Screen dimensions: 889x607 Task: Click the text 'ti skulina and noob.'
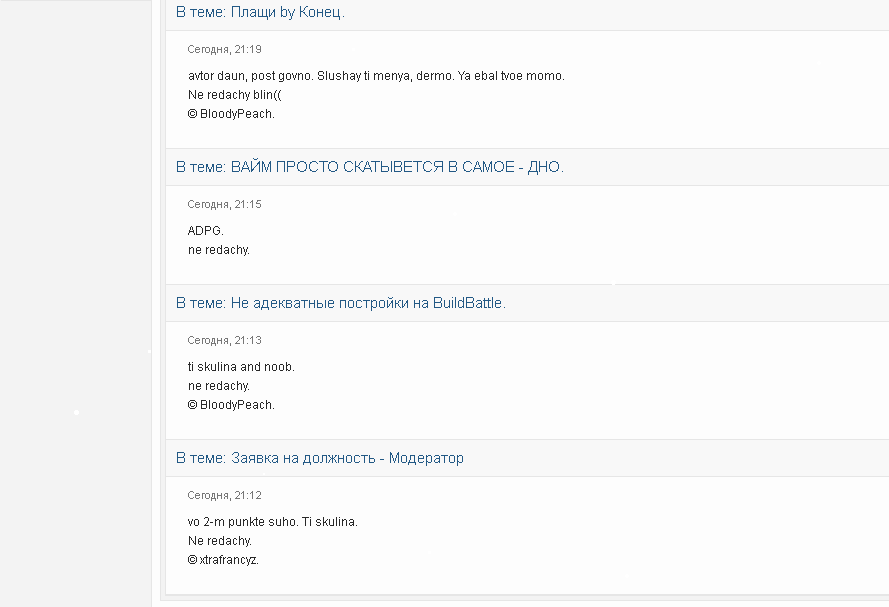click(x=242, y=367)
